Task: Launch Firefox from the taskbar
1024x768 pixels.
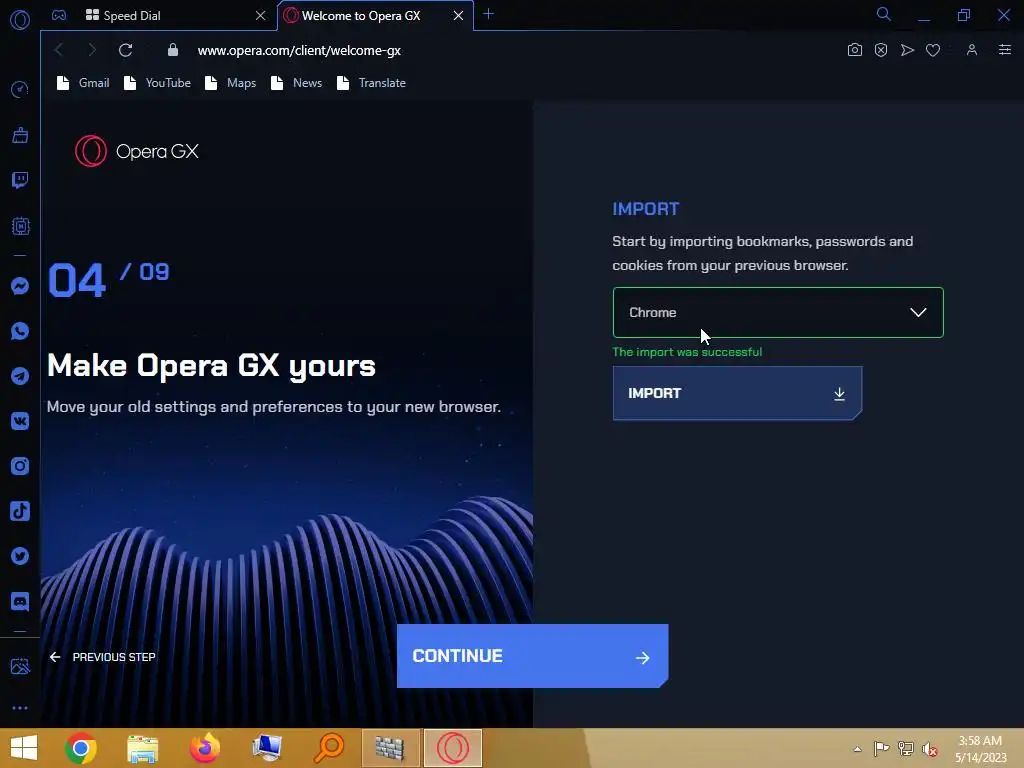Action: [x=204, y=748]
